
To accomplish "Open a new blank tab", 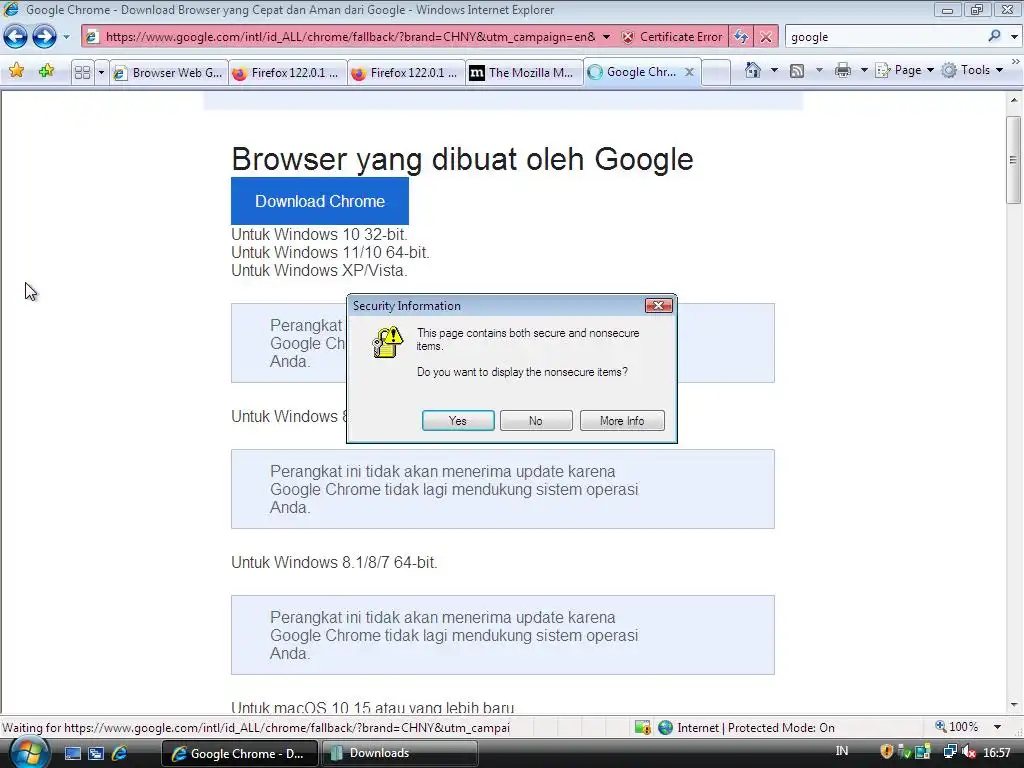I will pos(716,72).
